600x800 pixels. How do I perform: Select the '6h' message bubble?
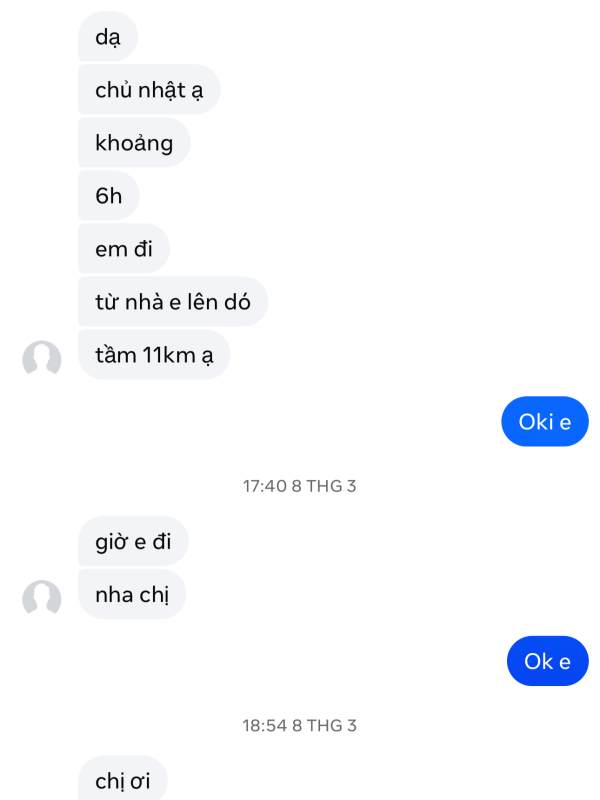click(108, 196)
